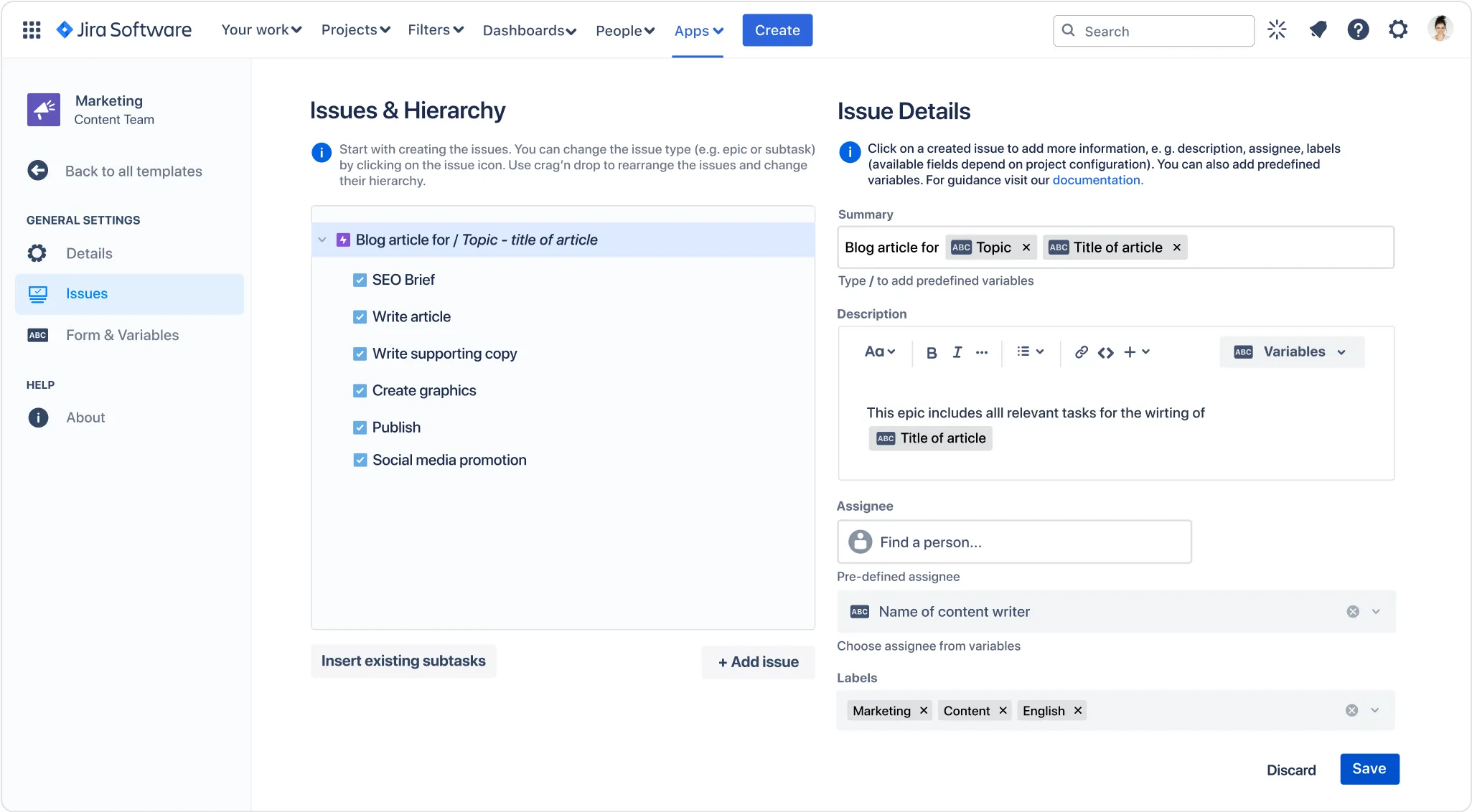The height and width of the screenshot is (812, 1472).
Task: Clear all labels with the circle x
Action: [1351, 710]
